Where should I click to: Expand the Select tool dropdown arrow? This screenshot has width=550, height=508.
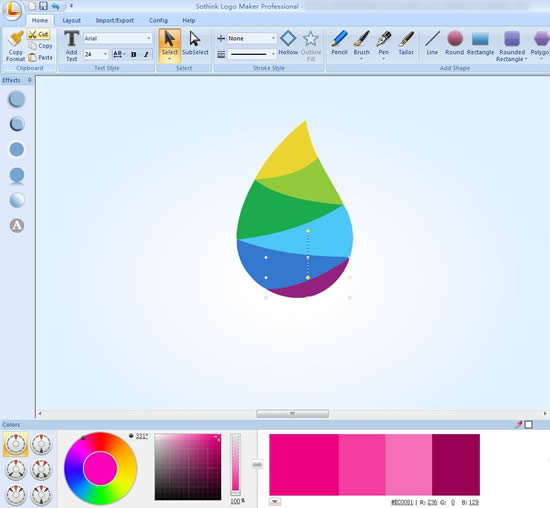coord(169,59)
